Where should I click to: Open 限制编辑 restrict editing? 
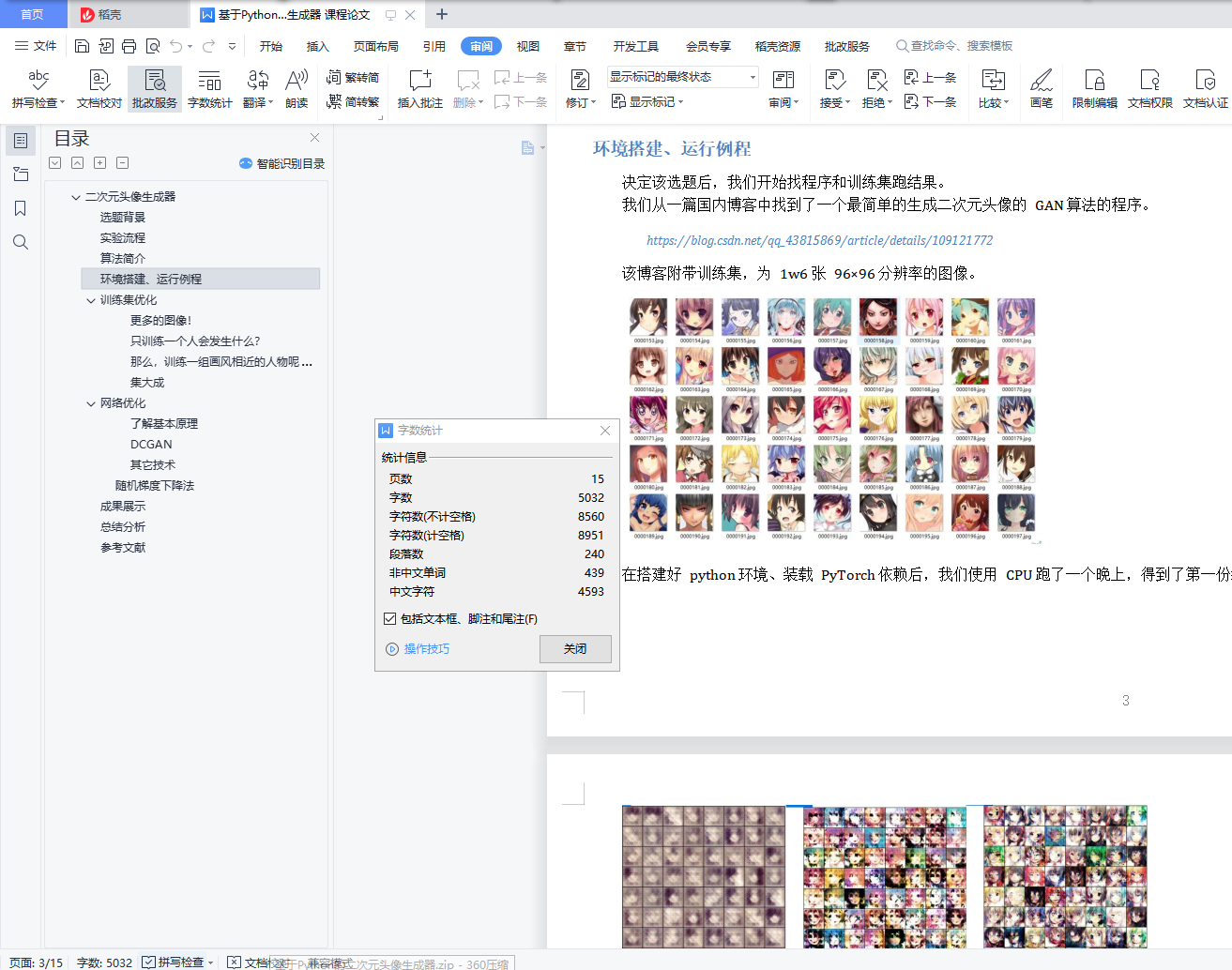click(1095, 89)
